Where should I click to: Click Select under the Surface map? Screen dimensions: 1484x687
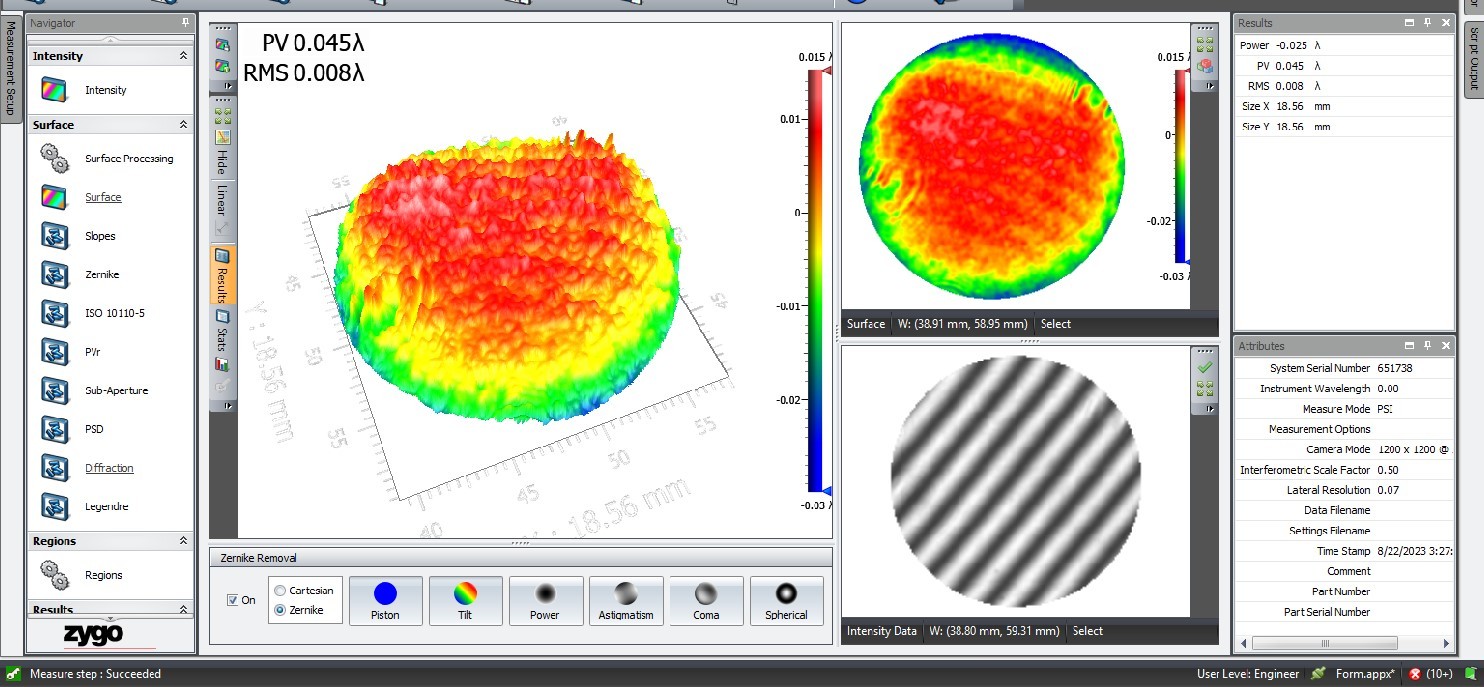1055,324
